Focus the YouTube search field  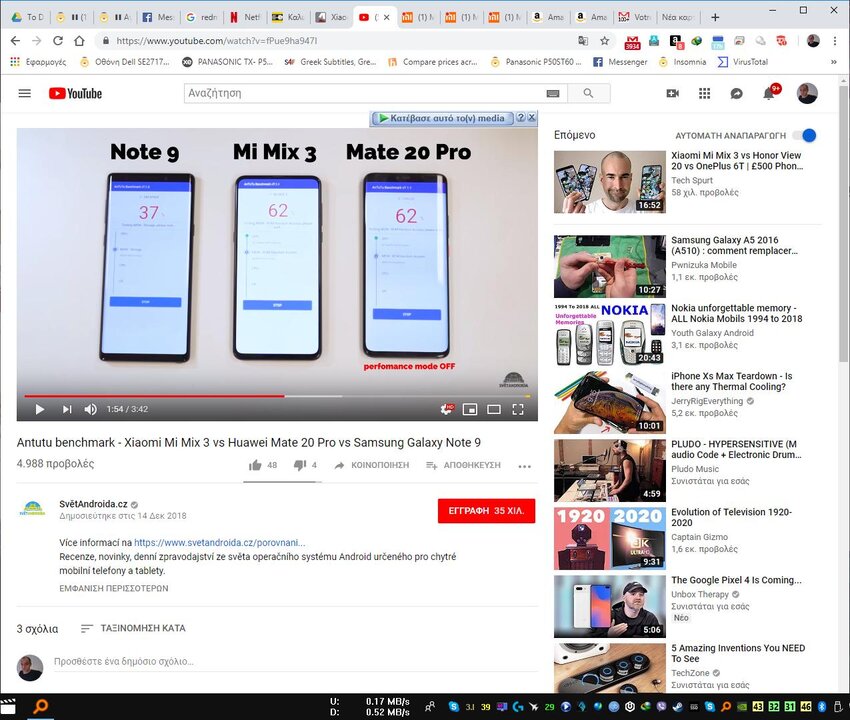pos(365,93)
